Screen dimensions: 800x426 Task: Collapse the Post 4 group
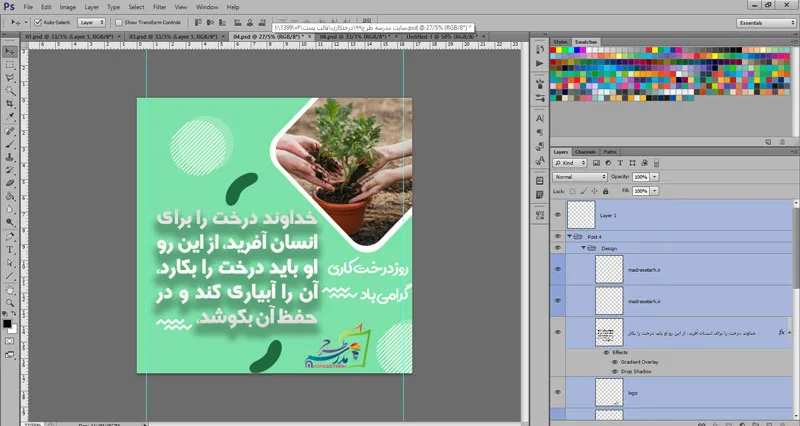[569, 236]
